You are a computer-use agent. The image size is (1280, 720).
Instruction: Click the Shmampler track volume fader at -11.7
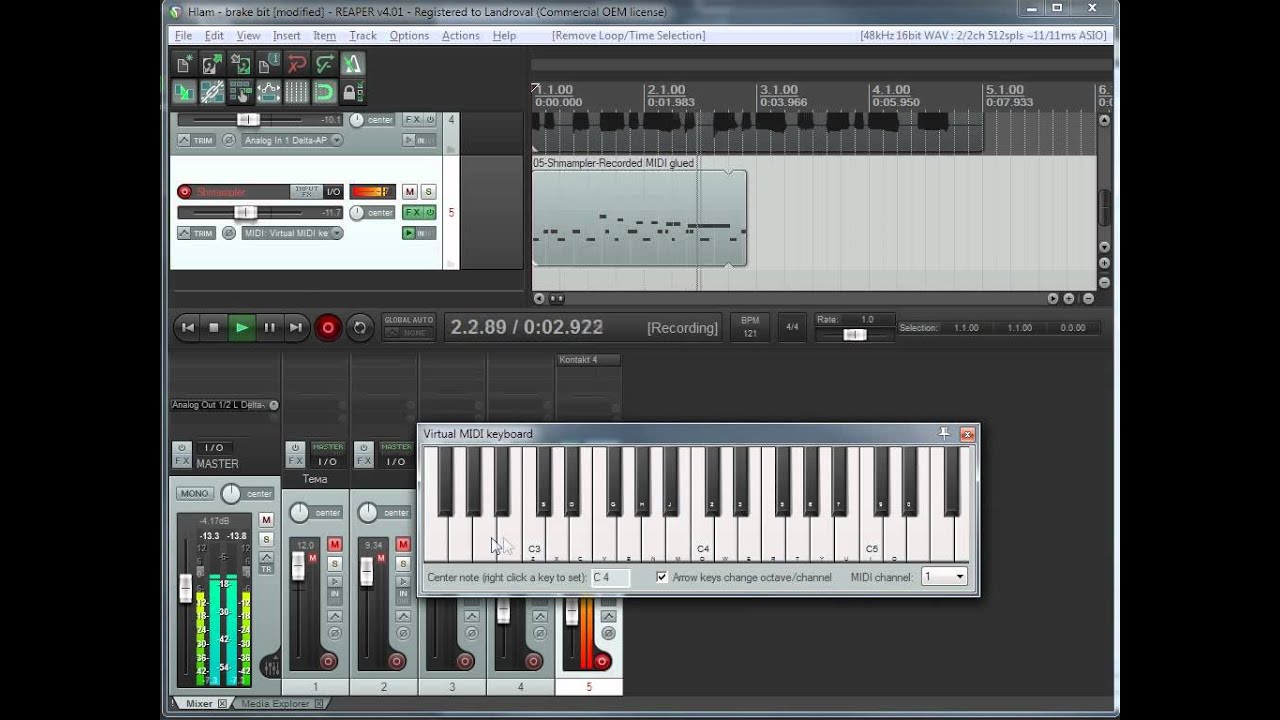pyautogui.click(x=245, y=212)
